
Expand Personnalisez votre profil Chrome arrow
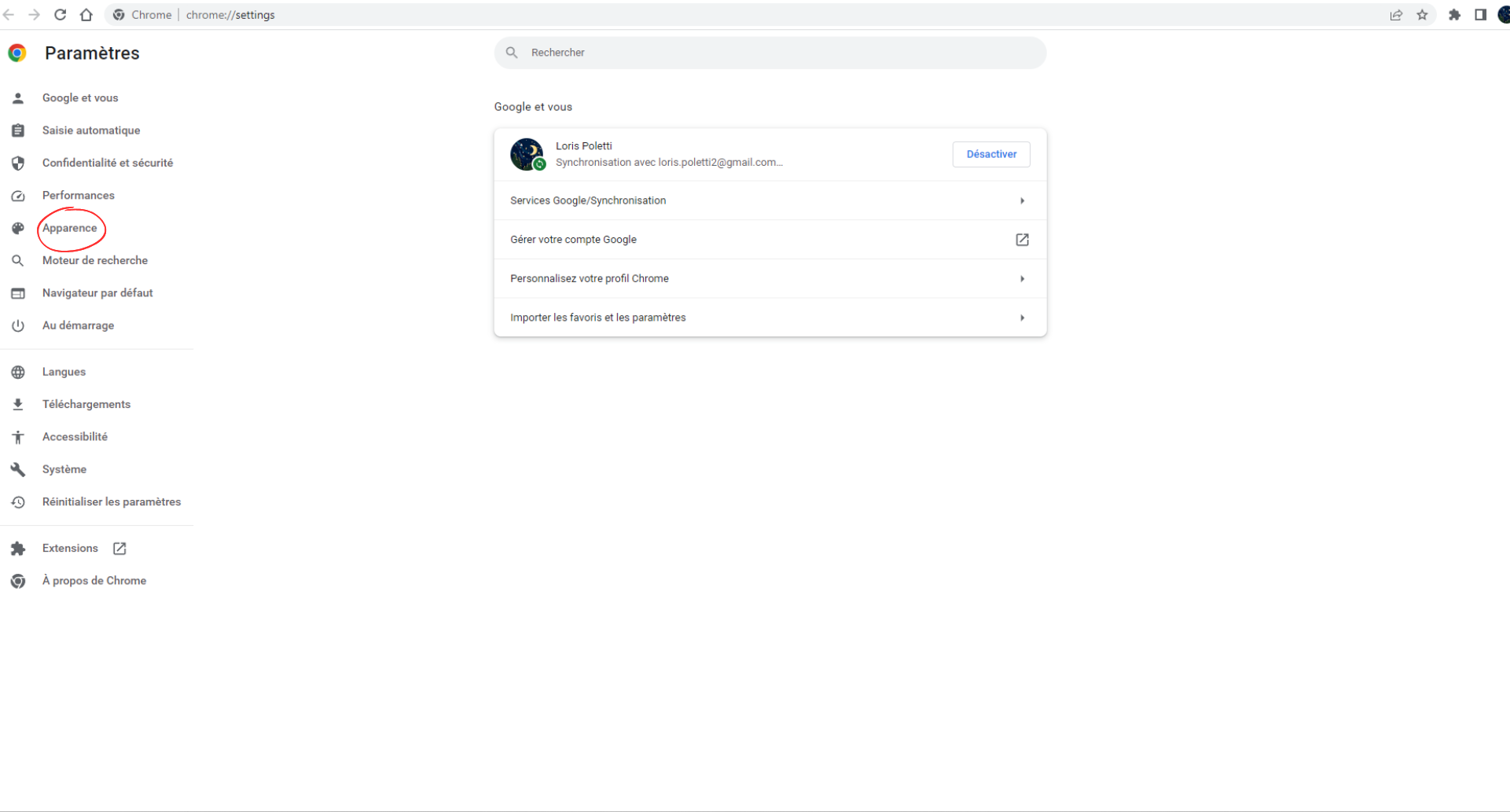point(1022,278)
